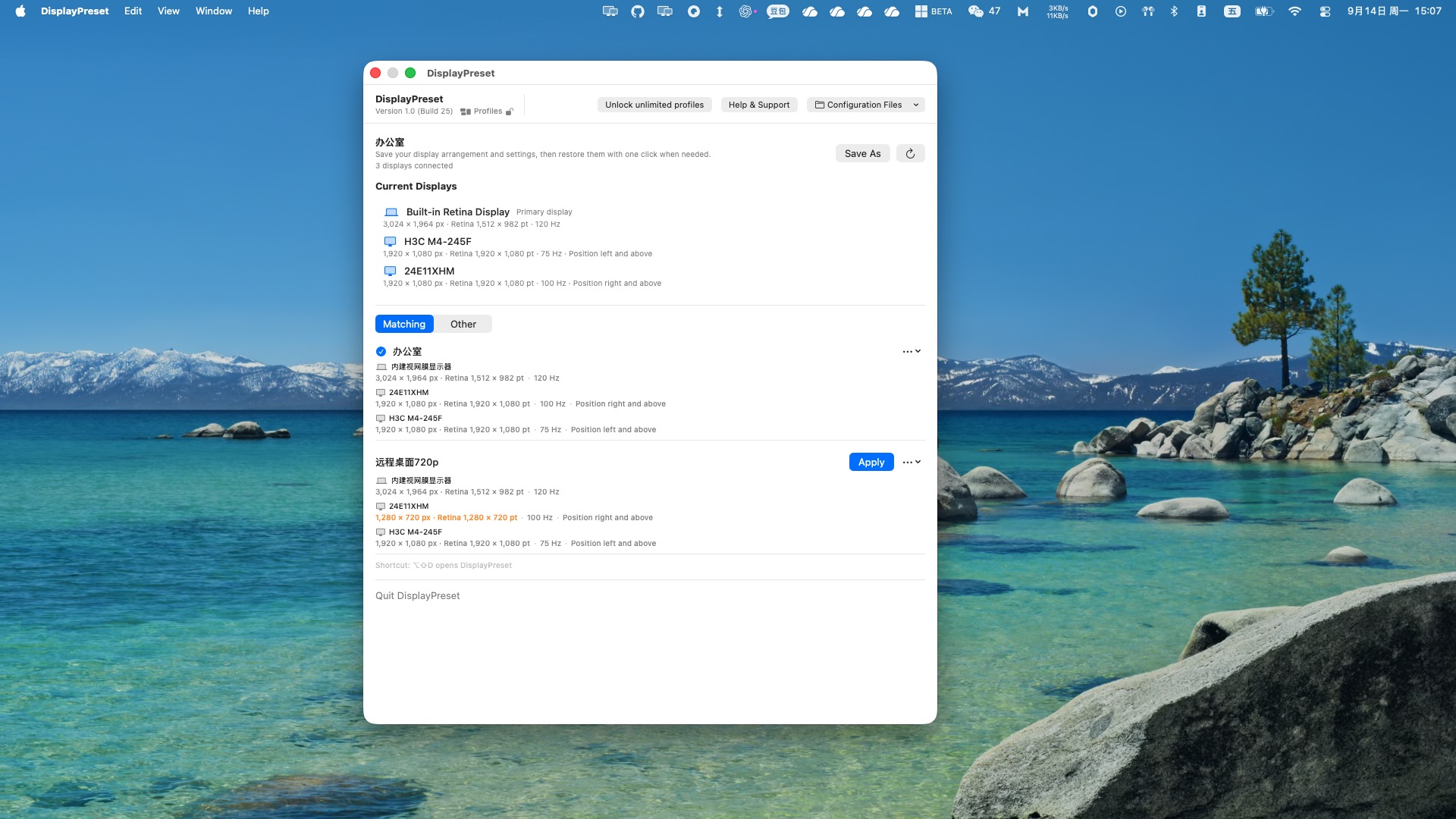Toggle the checkmark beside 办公室 profile

tap(381, 352)
